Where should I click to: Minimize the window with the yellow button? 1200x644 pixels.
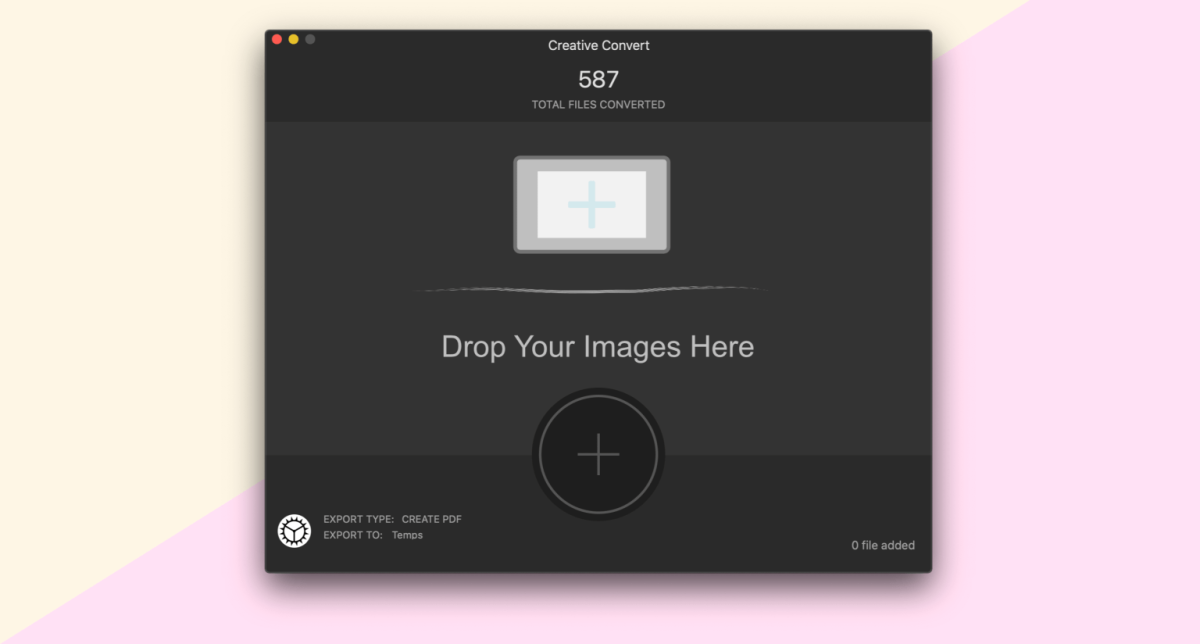293,39
